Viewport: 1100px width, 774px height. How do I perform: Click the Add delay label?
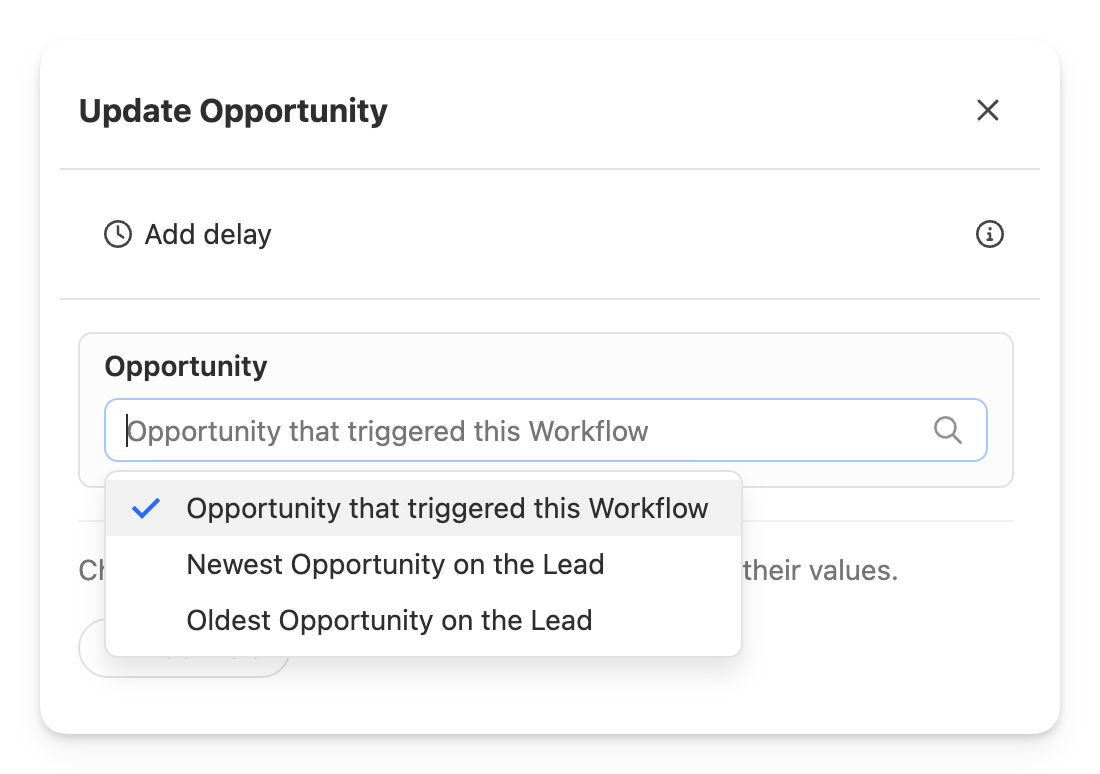[208, 235]
